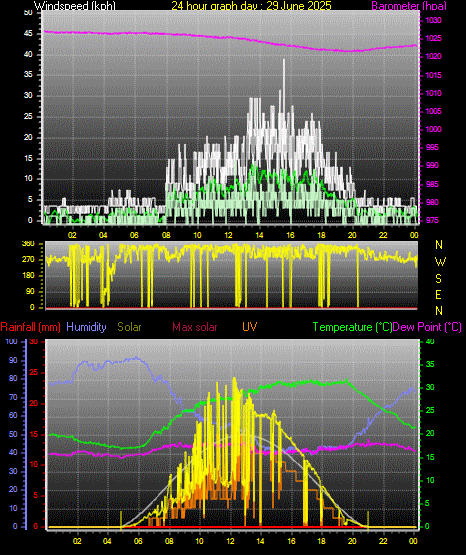Click the 1000 barometer axis value
466x555 pixels.
coord(433,129)
